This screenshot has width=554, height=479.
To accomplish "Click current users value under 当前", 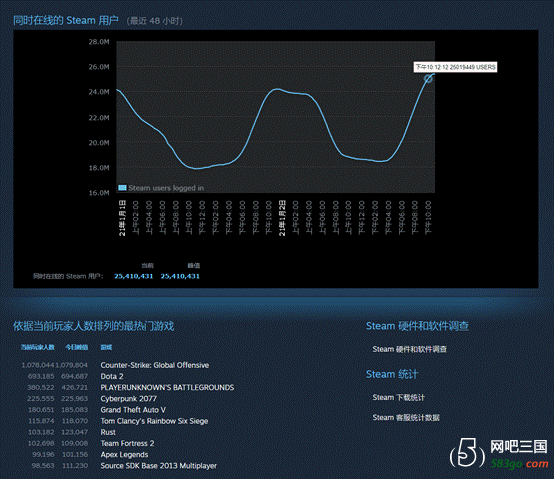I will [134, 276].
